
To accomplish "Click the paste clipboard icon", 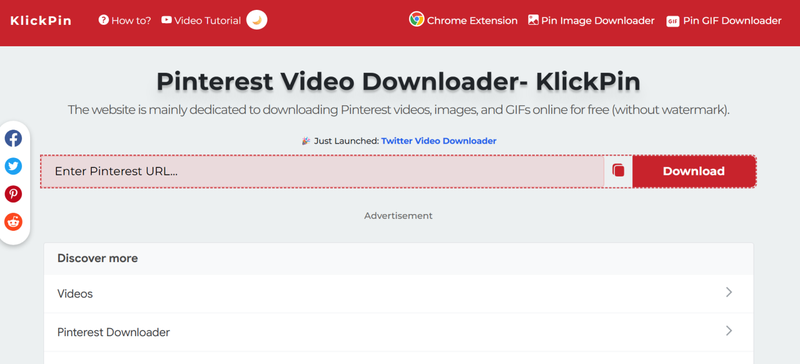I will pos(618,171).
